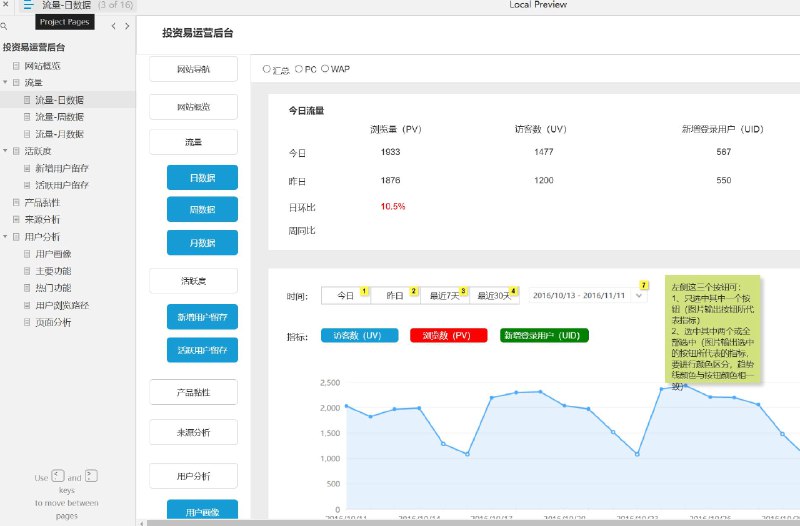Click the green sticky note annotation

(712, 329)
